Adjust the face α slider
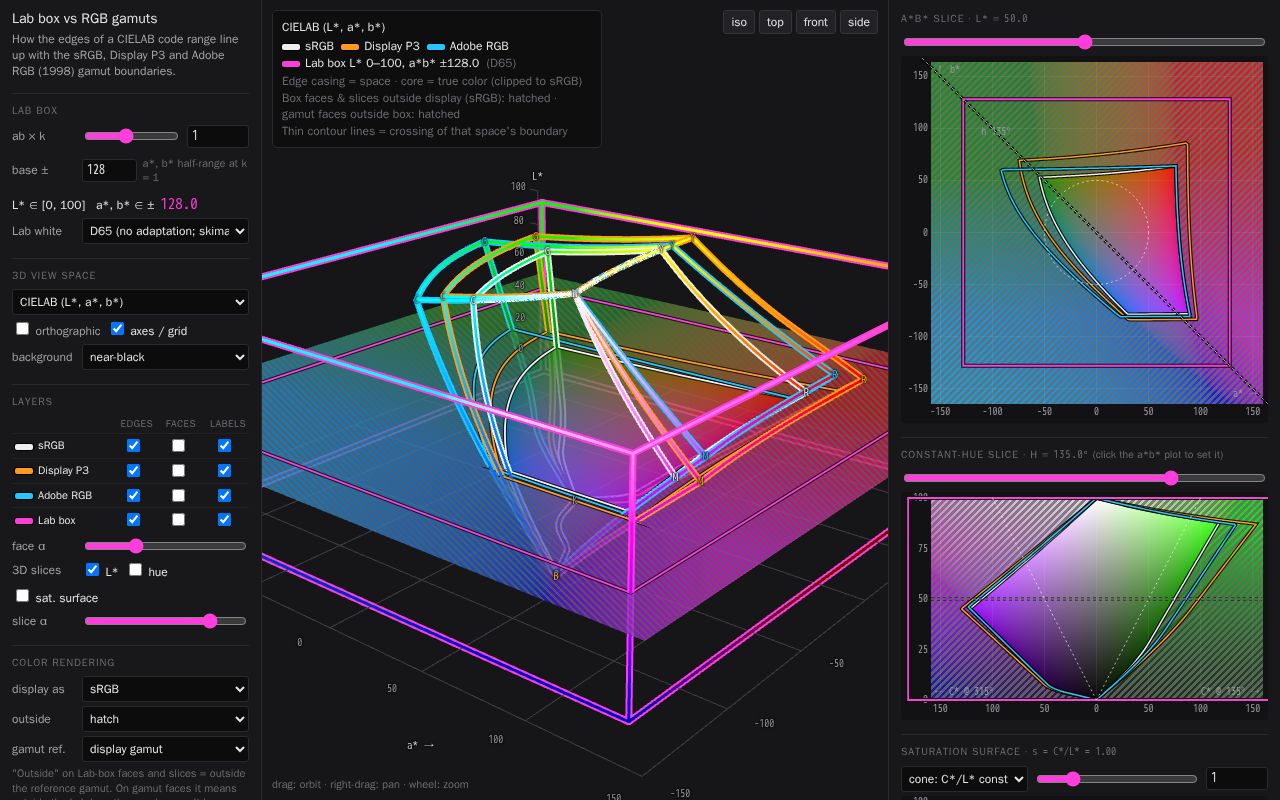The height and width of the screenshot is (800, 1280). tap(165, 546)
